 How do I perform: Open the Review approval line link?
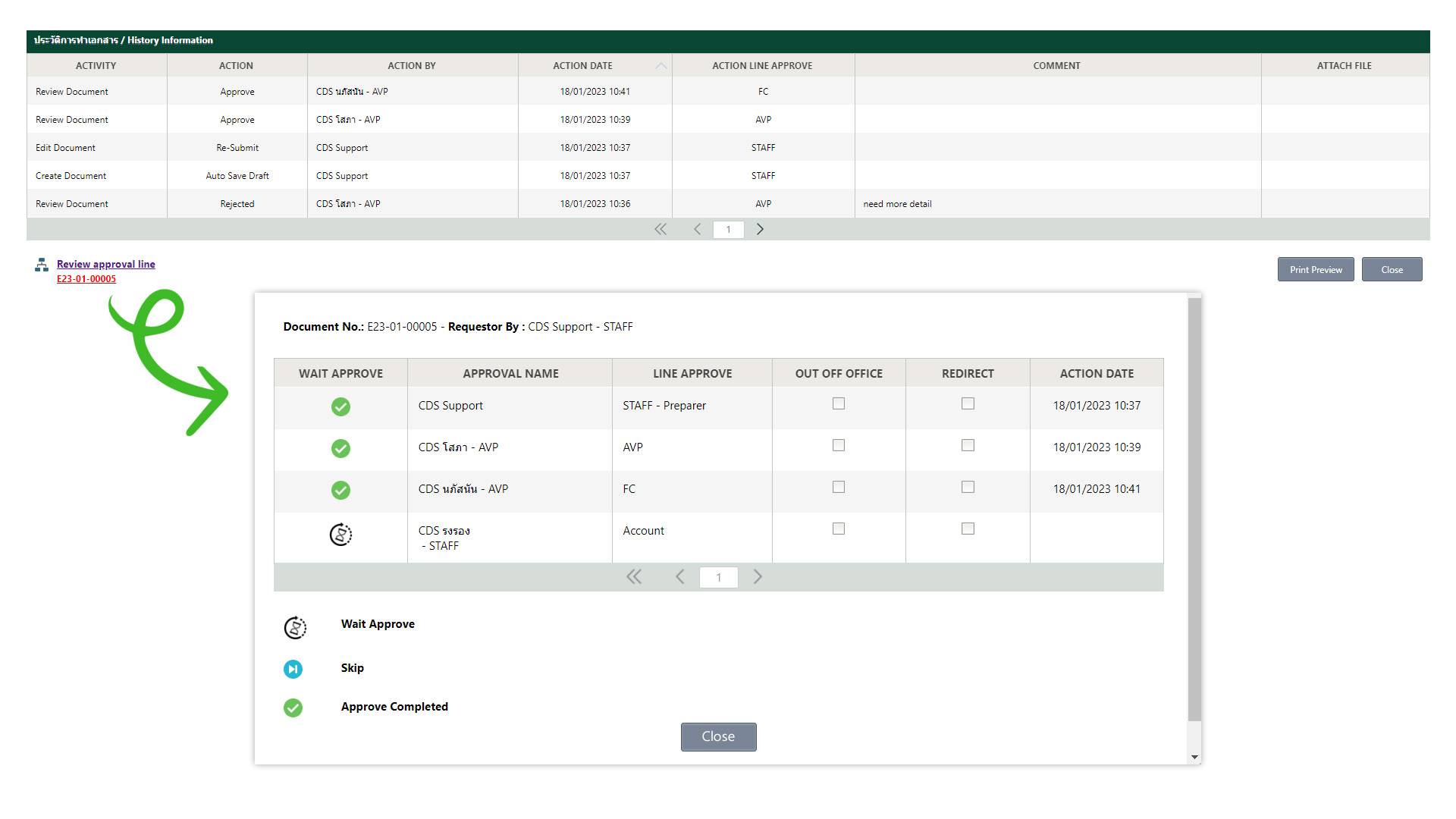(x=106, y=264)
